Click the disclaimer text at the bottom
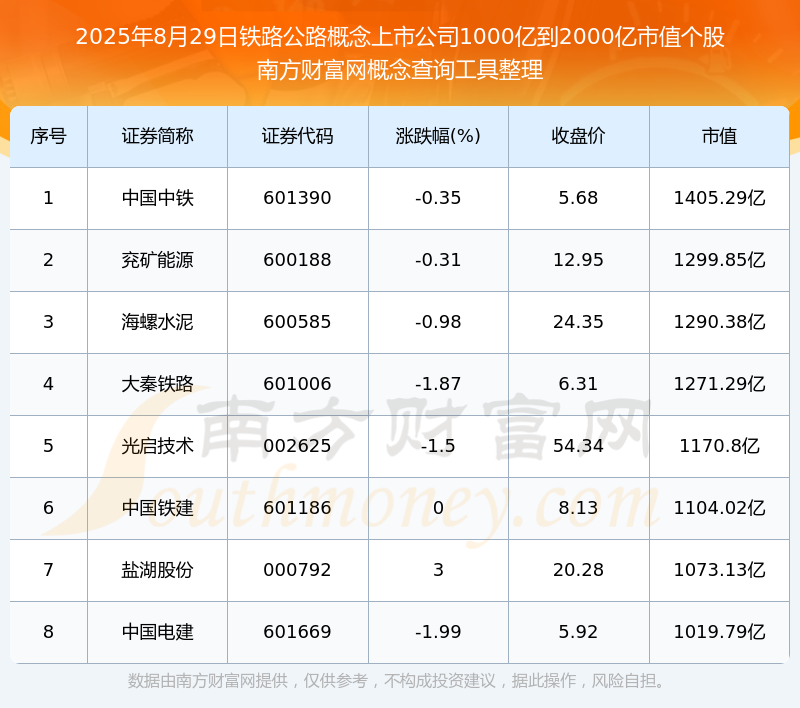The width and height of the screenshot is (800, 708). [x=396, y=681]
